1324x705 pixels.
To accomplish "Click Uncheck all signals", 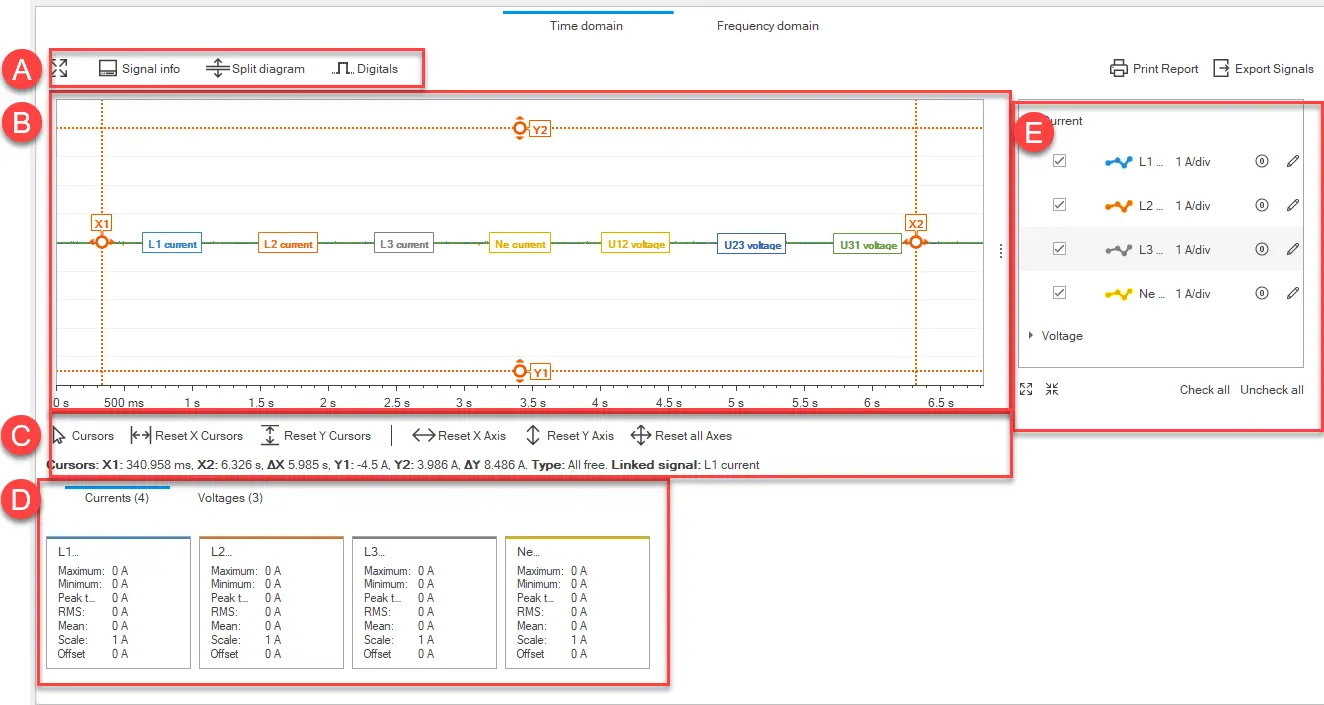I will click(x=1271, y=390).
